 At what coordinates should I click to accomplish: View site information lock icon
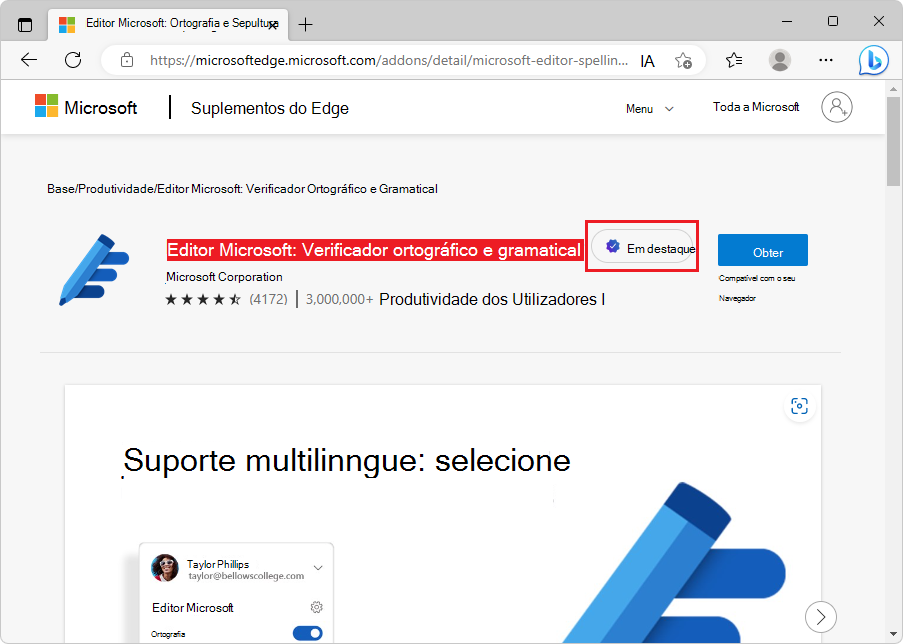click(x=127, y=60)
